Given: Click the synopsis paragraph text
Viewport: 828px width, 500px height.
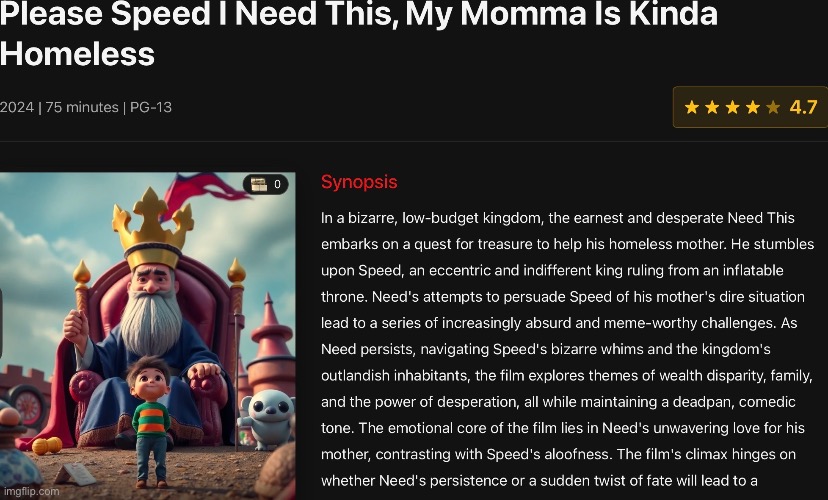Looking at the screenshot, I should 568,349.
